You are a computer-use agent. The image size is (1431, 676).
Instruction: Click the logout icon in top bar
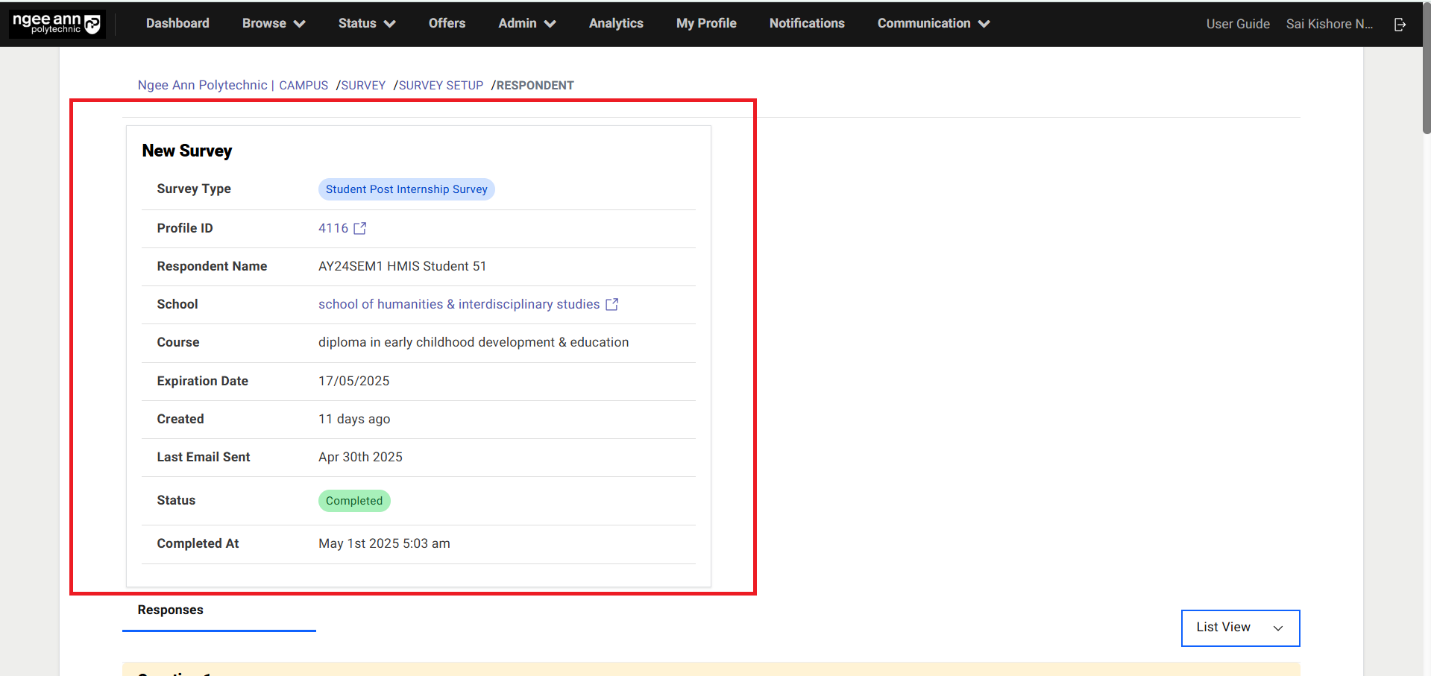[1400, 24]
